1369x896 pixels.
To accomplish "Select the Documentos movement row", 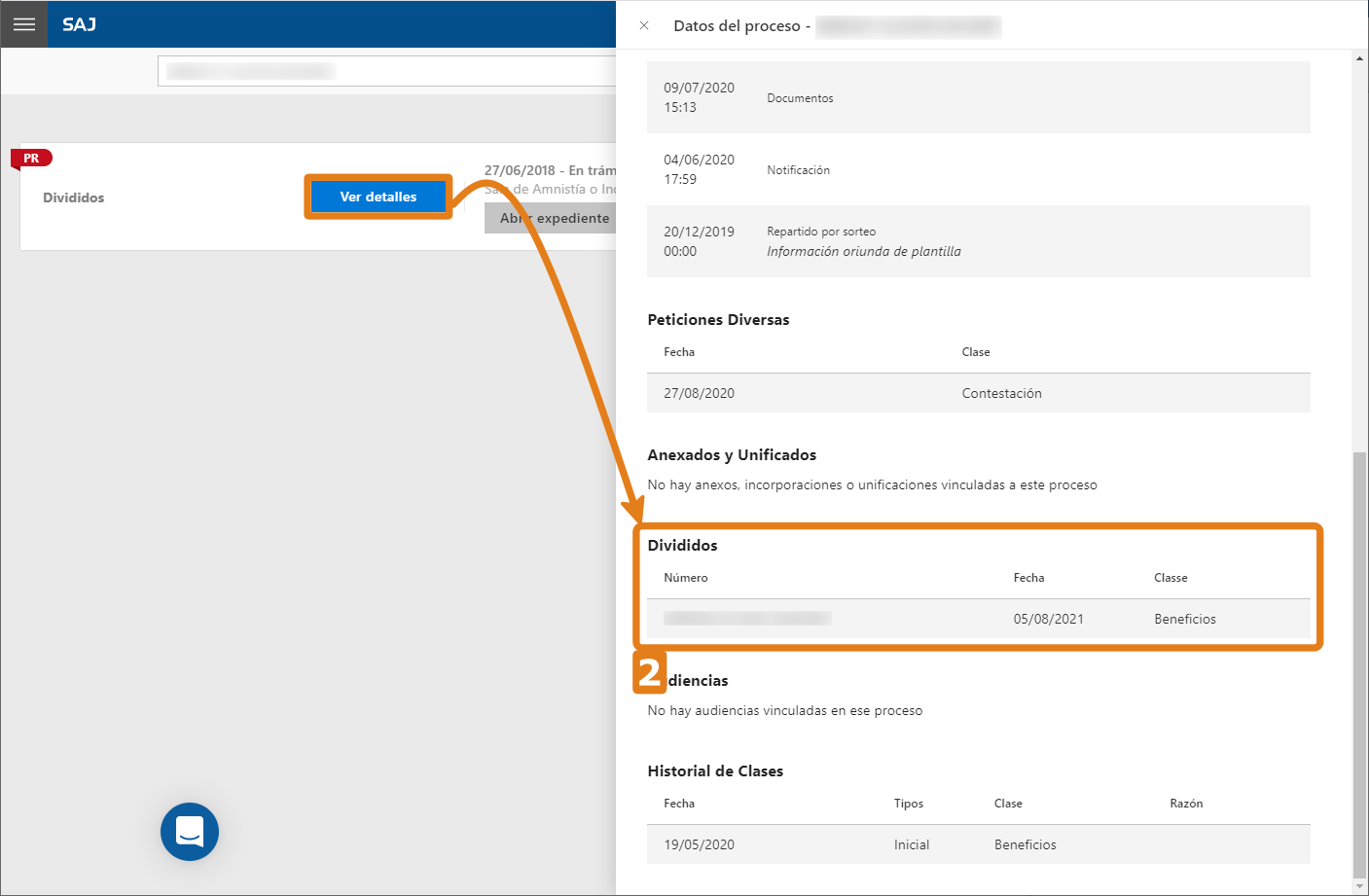I will pos(979,97).
